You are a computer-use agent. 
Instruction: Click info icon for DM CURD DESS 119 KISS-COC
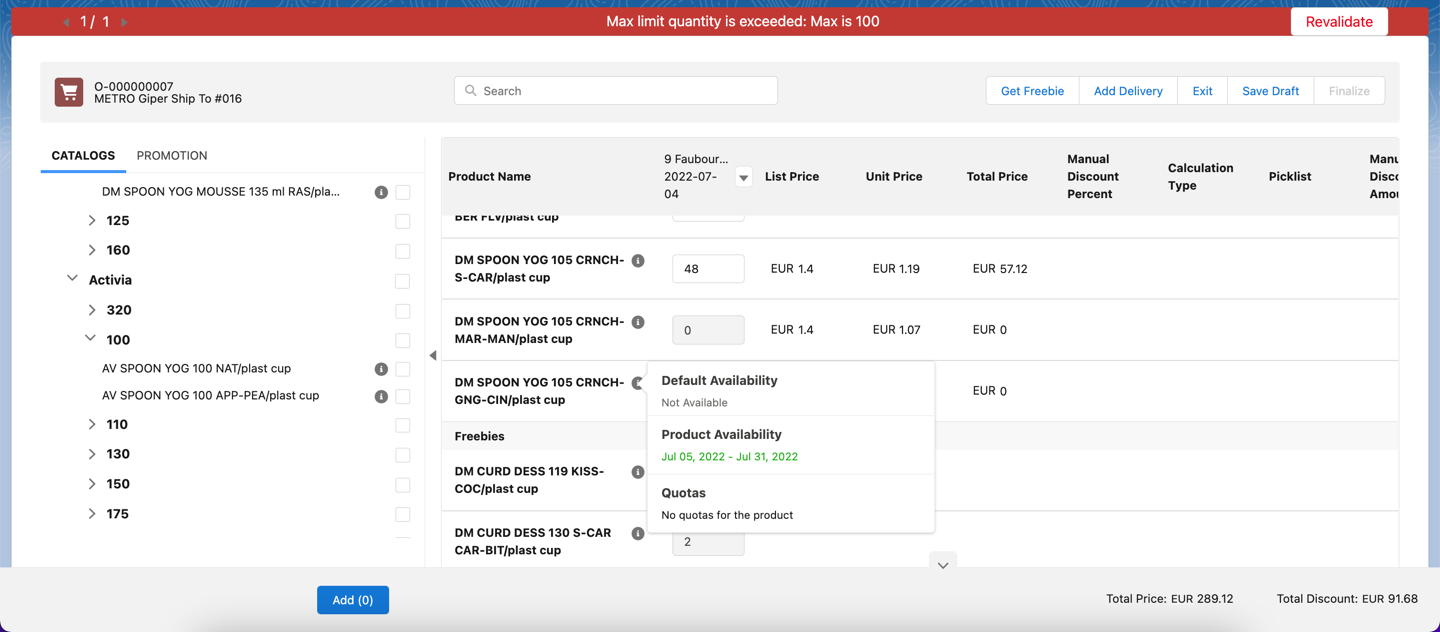click(638, 472)
